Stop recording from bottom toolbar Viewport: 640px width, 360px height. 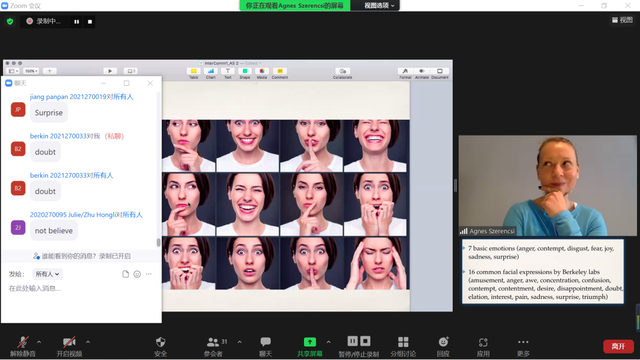click(365, 341)
